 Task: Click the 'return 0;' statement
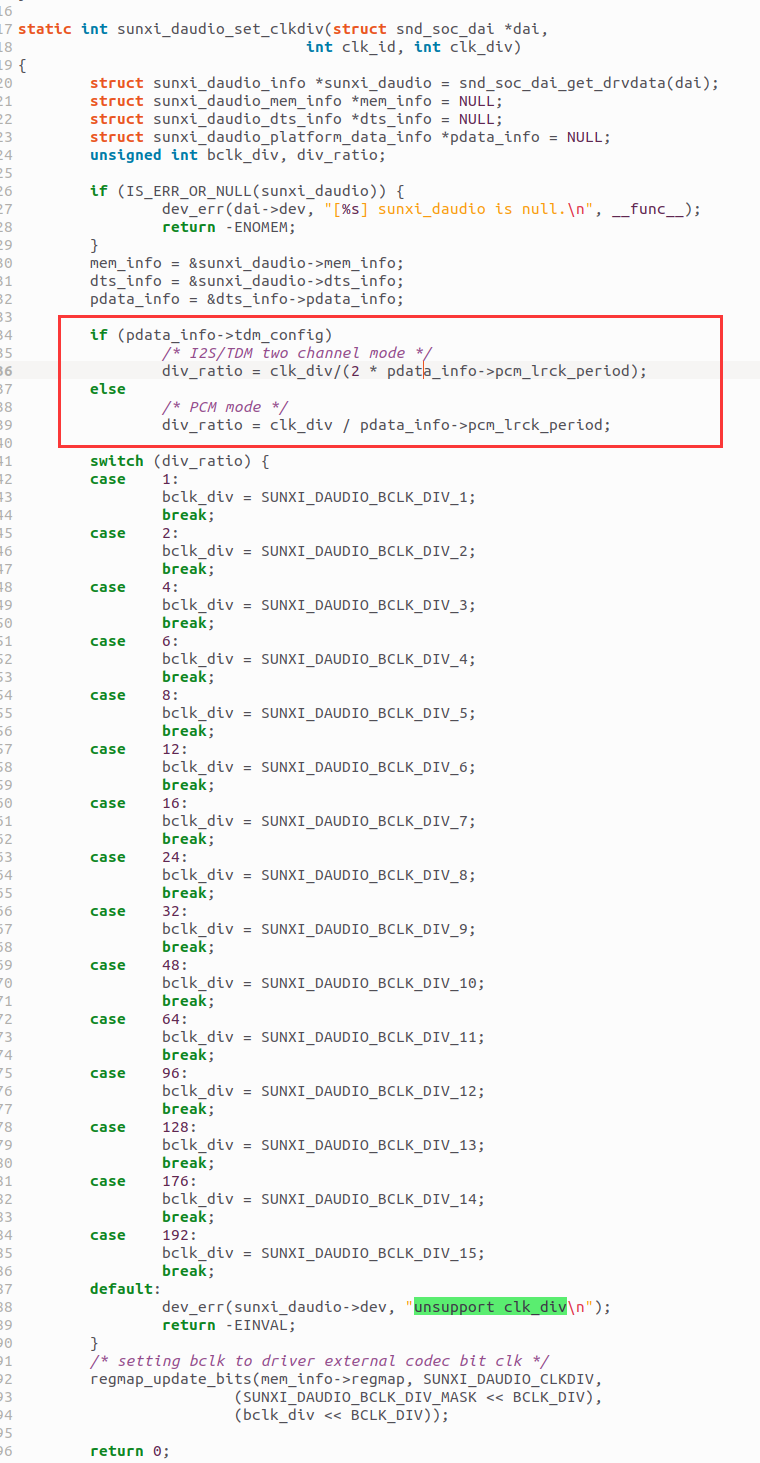coord(129,1451)
